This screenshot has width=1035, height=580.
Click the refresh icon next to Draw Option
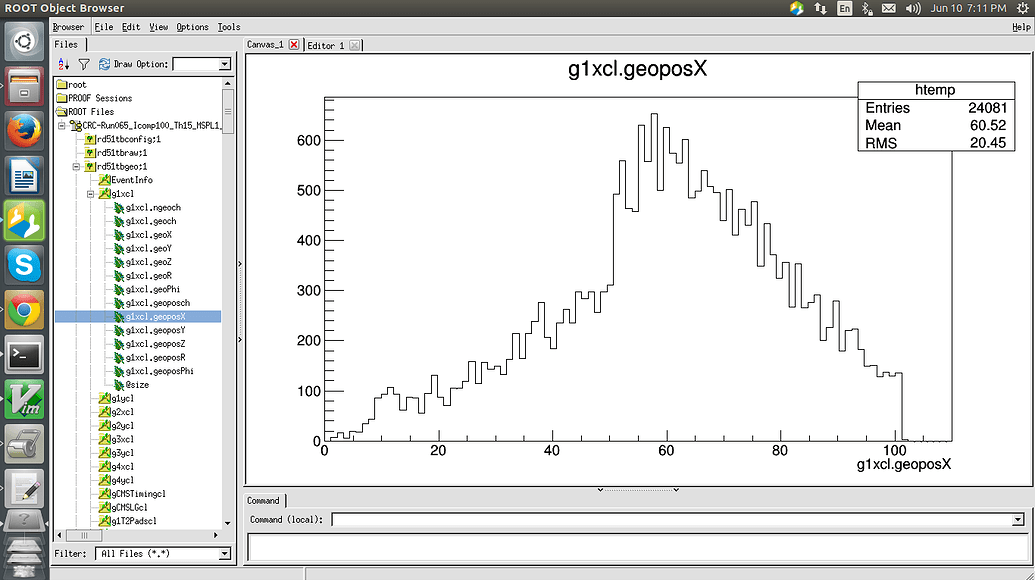pyautogui.click(x=104, y=64)
